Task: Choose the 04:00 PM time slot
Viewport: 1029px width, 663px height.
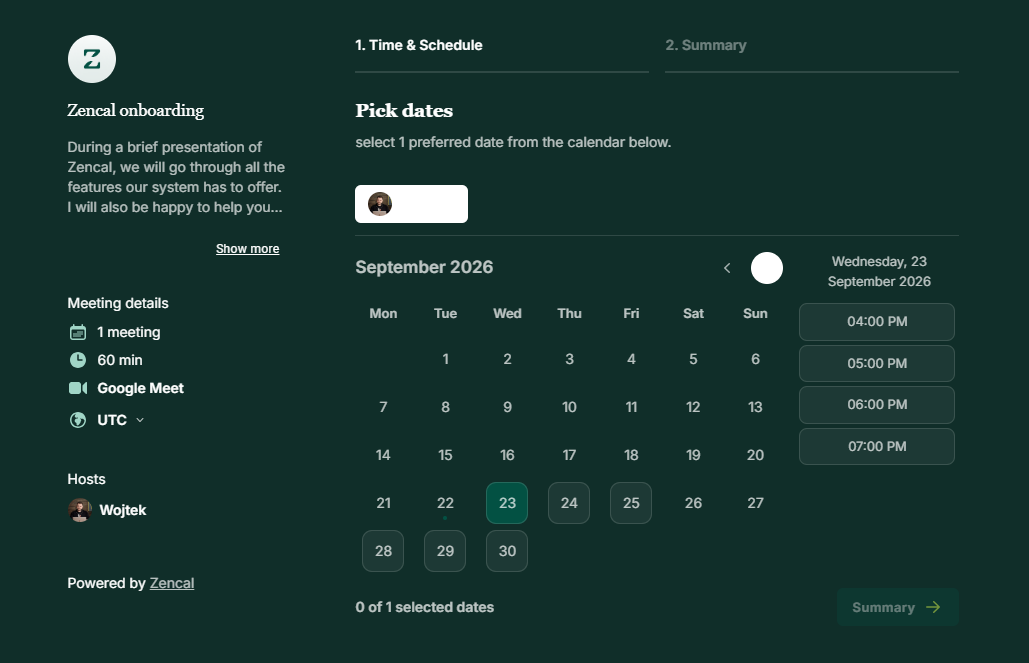Action: click(877, 322)
